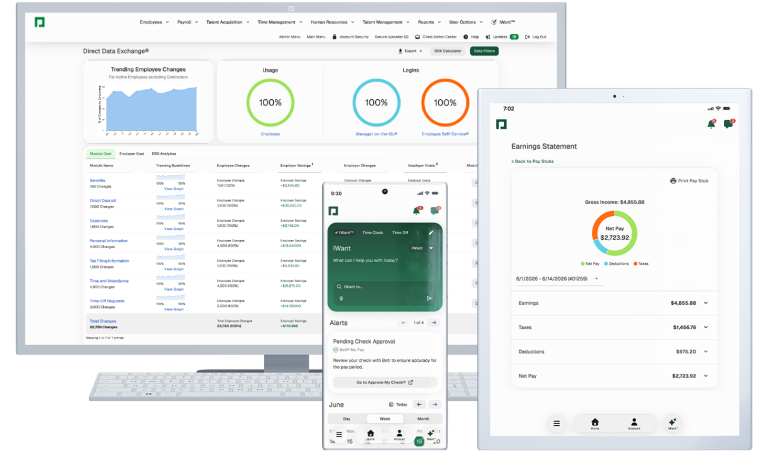The height and width of the screenshot is (457, 768).
Task: Click the pencil edit icon on phone IWant card
Action: point(431,233)
